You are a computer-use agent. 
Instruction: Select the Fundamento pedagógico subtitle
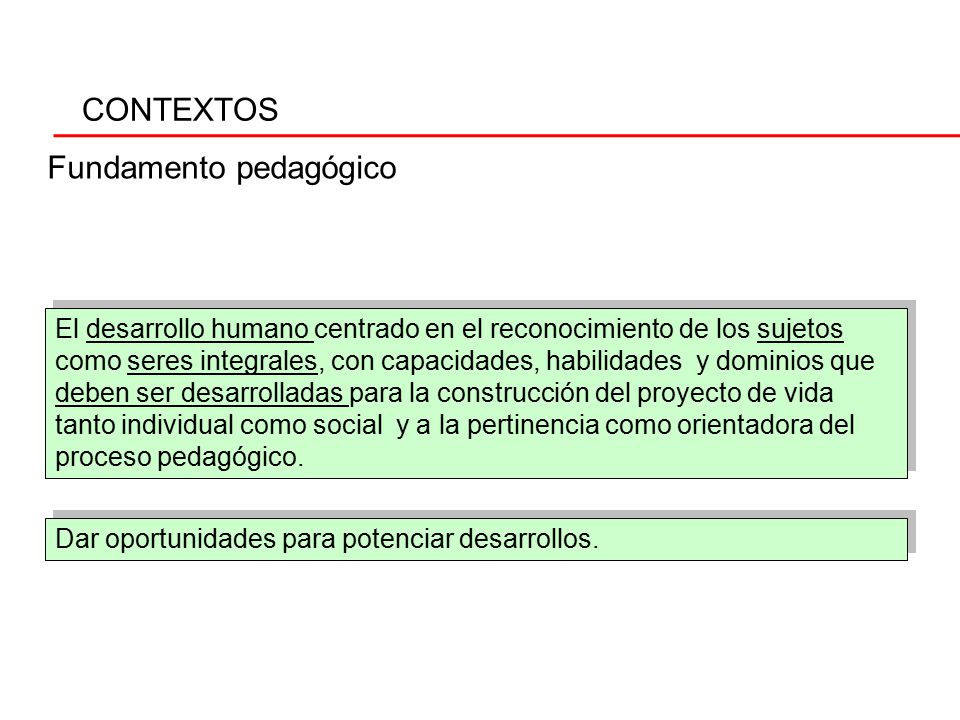222,168
